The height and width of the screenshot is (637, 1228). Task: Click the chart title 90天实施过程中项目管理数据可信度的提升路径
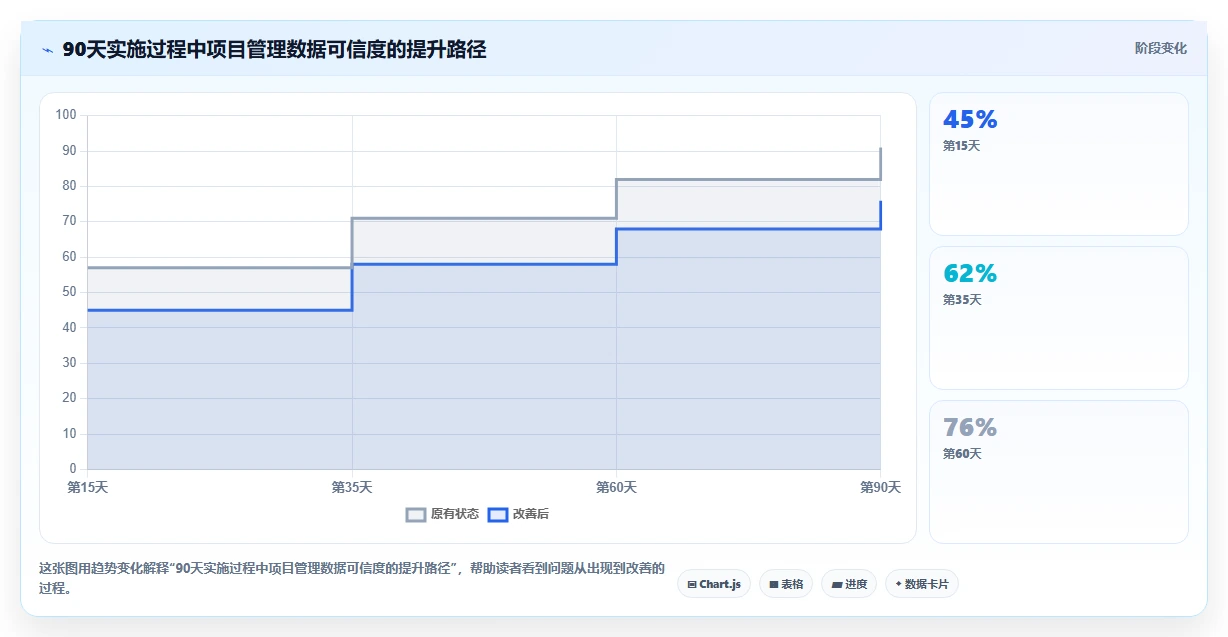pos(274,49)
